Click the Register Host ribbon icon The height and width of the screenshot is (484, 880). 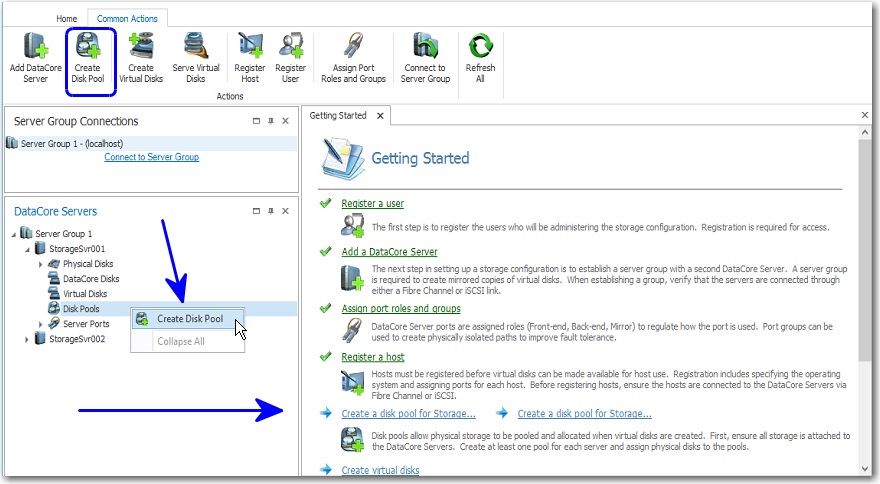pos(249,46)
